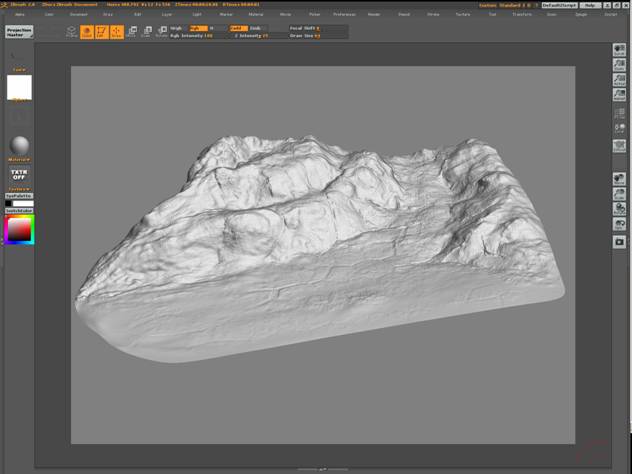Select the Rotate tool in top shelf
Screen dimensions: 632x474
162,32
